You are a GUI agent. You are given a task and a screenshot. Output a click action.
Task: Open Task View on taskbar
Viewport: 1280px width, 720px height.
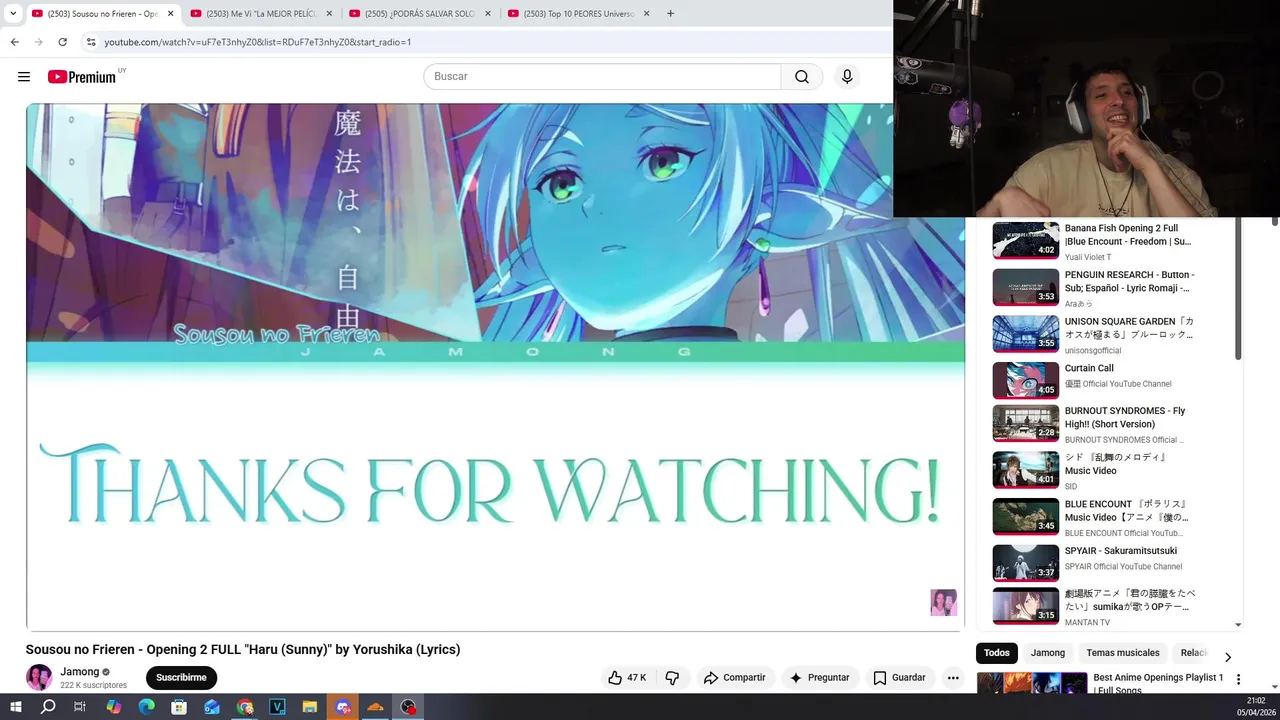(80, 707)
